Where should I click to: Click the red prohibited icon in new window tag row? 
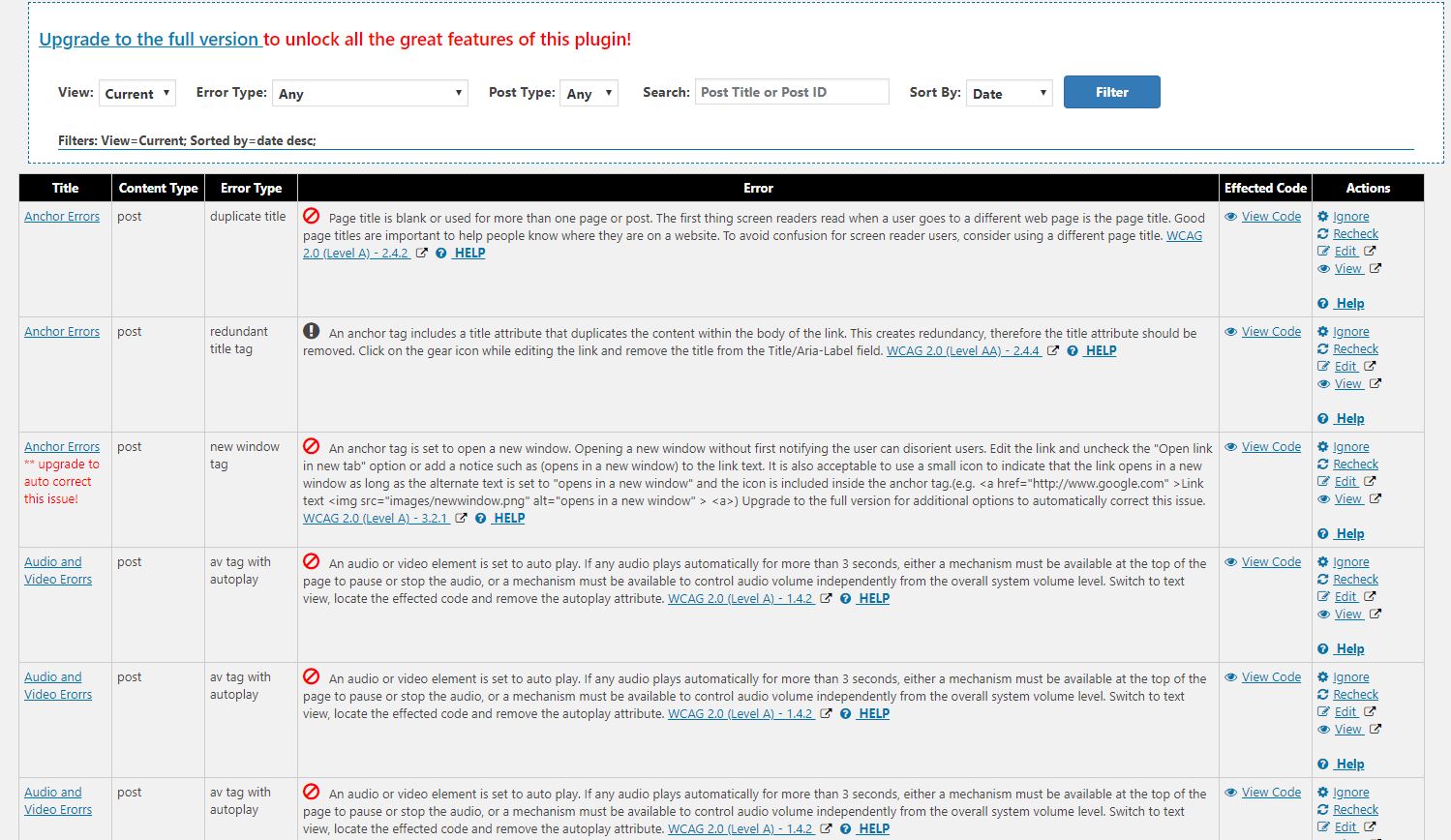311,446
